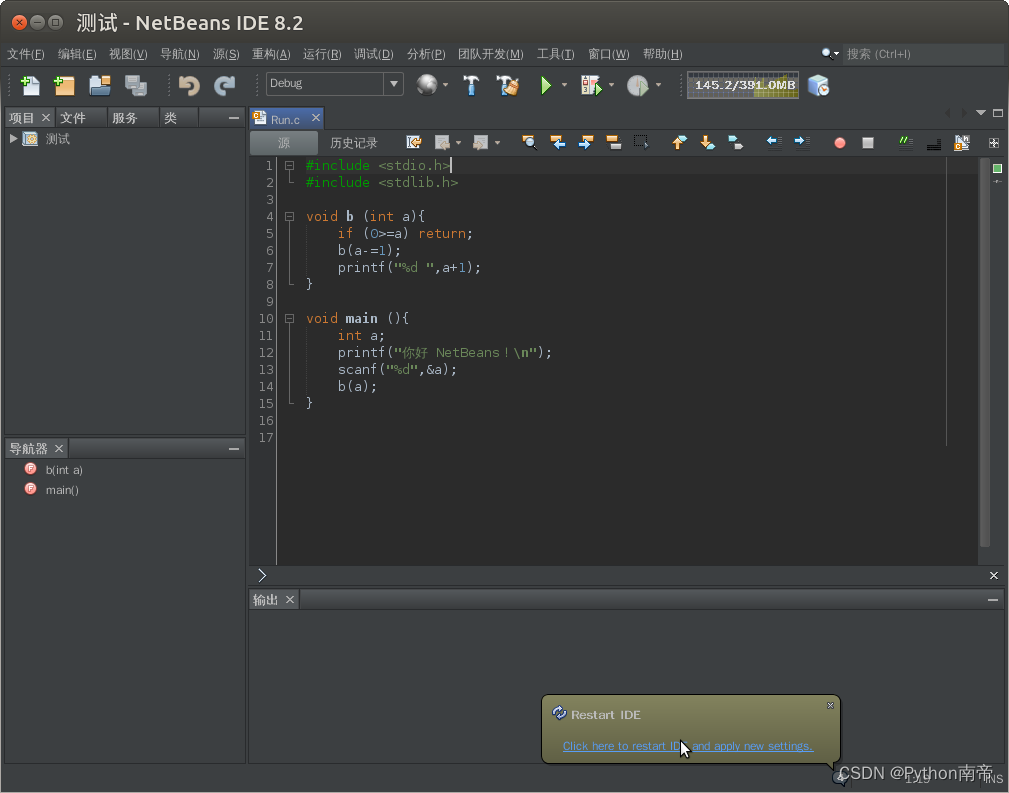Click the Build Project hammer icon
1009x793 pixels.
coord(471,86)
